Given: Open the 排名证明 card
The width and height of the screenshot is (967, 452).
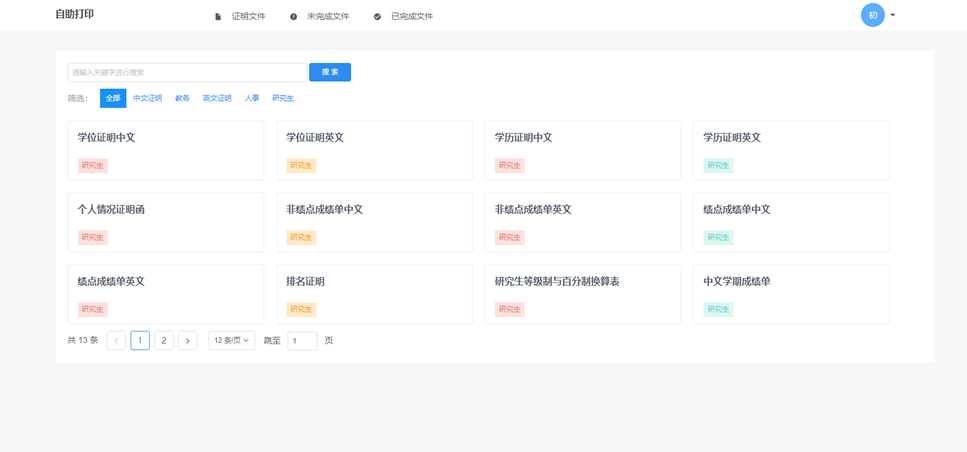Looking at the screenshot, I should 374,294.
